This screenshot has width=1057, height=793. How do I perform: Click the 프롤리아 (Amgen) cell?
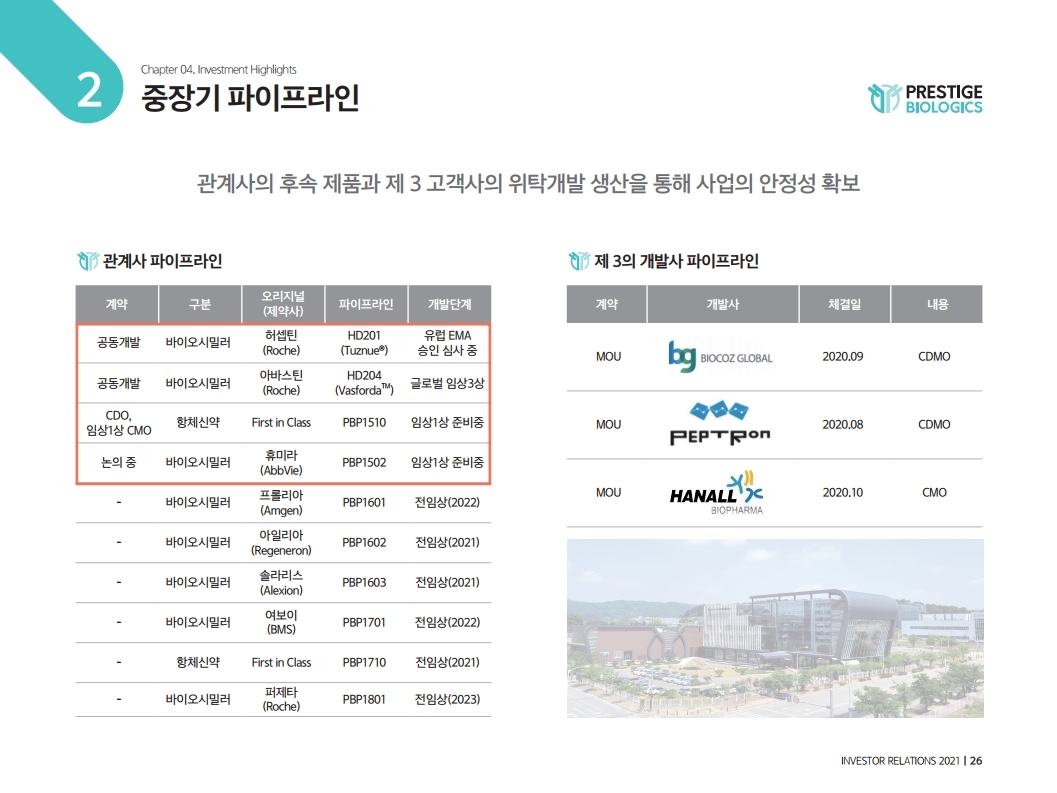click(x=281, y=502)
